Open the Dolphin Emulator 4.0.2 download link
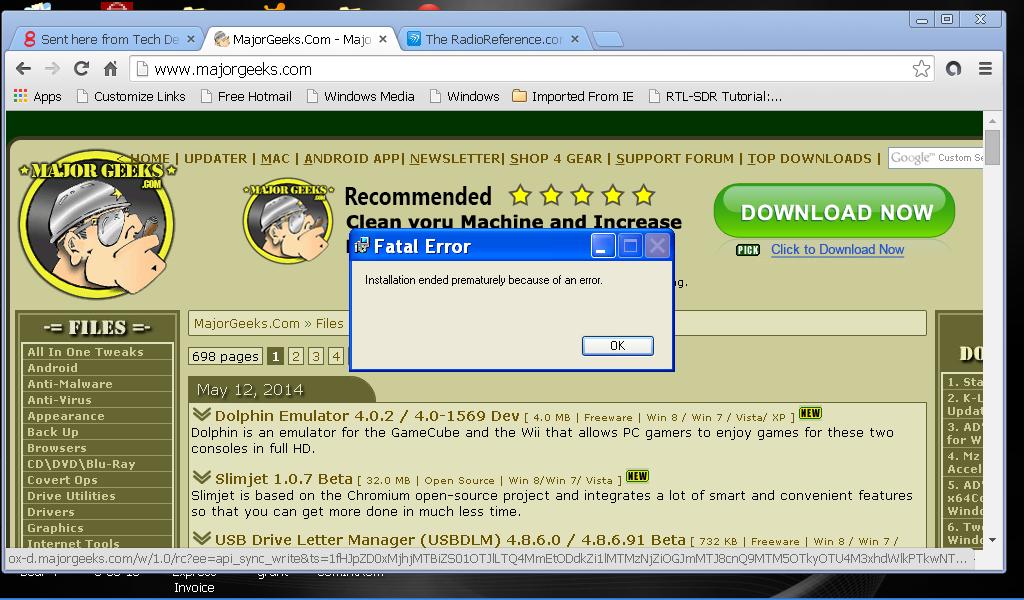 click(367, 416)
